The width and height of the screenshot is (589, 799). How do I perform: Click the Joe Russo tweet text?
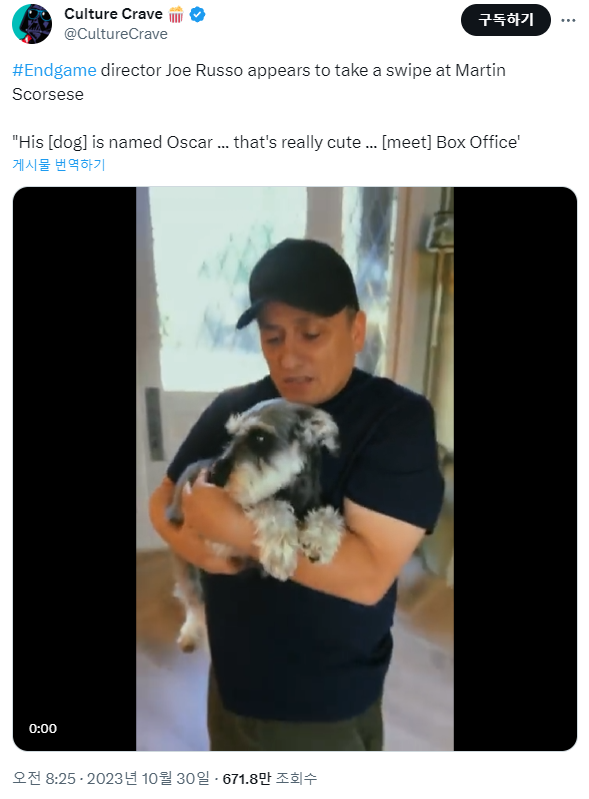(x=259, y=82)
